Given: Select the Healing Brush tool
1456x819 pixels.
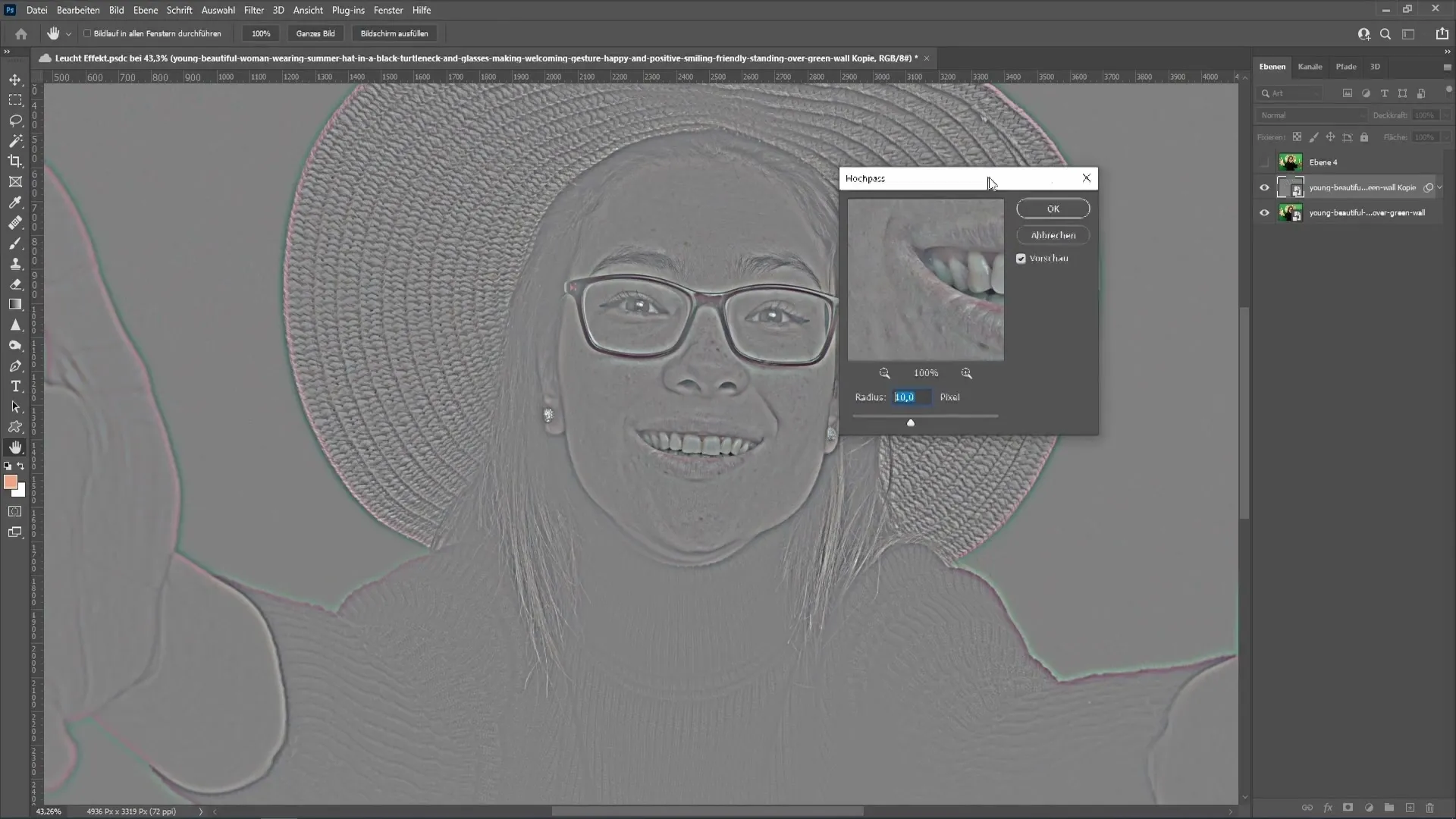Looking at the screenshot, I should coord(15,223).
